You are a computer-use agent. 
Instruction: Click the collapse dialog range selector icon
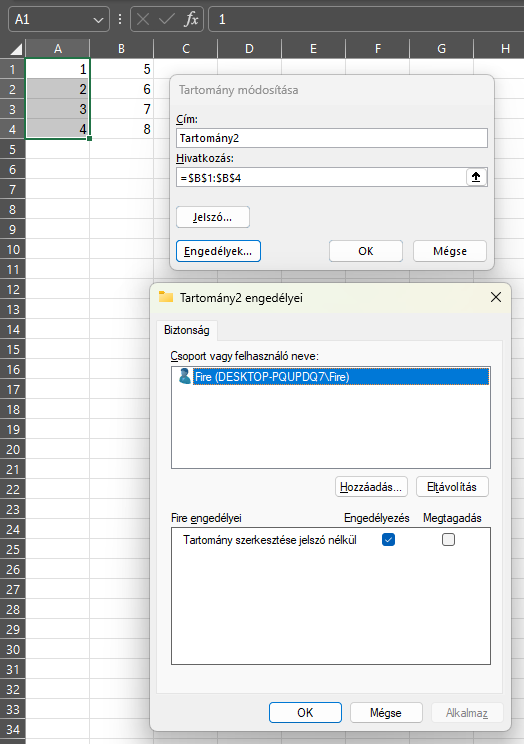[476, 177]
